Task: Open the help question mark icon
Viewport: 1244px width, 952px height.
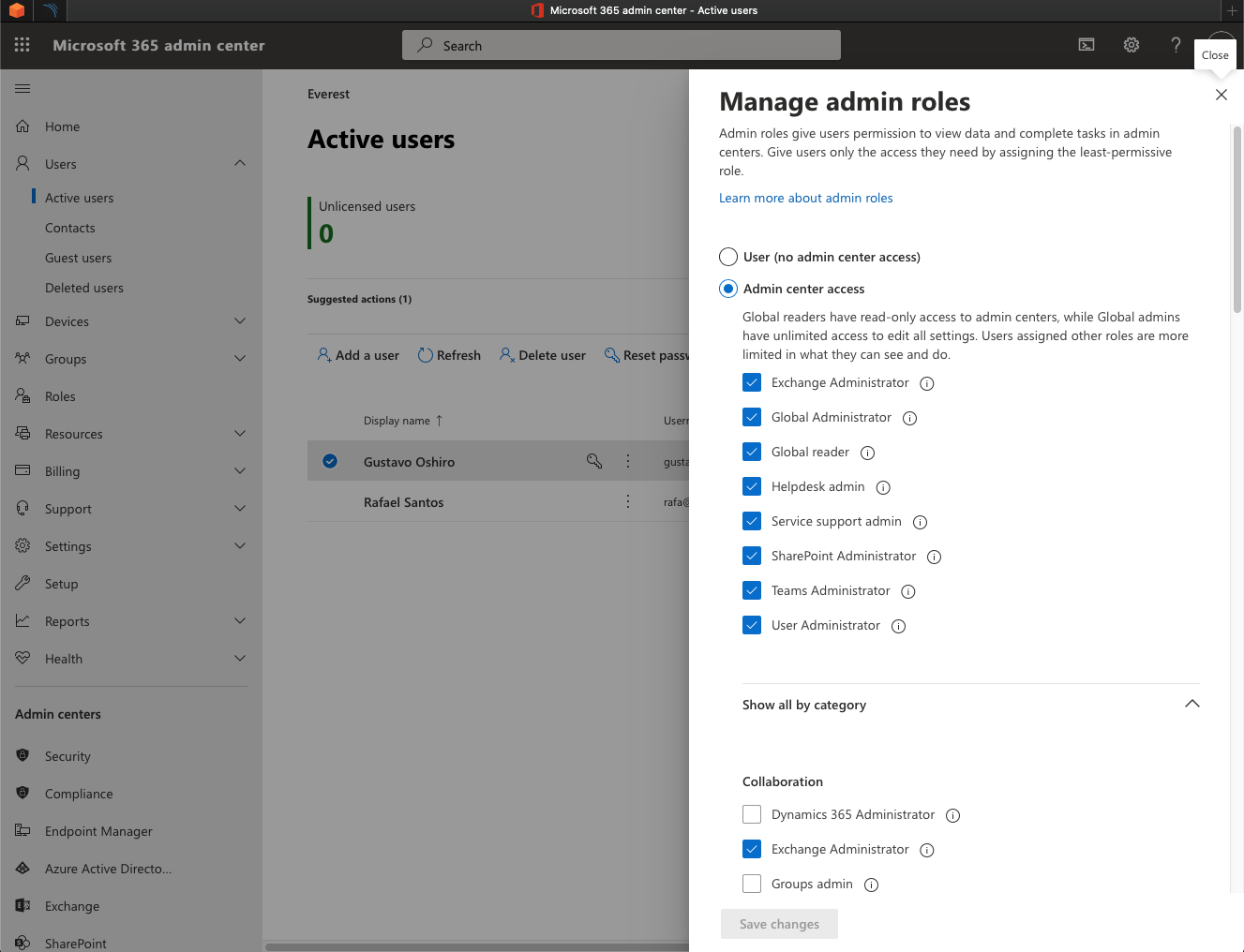Action: tap(1176, 45)
